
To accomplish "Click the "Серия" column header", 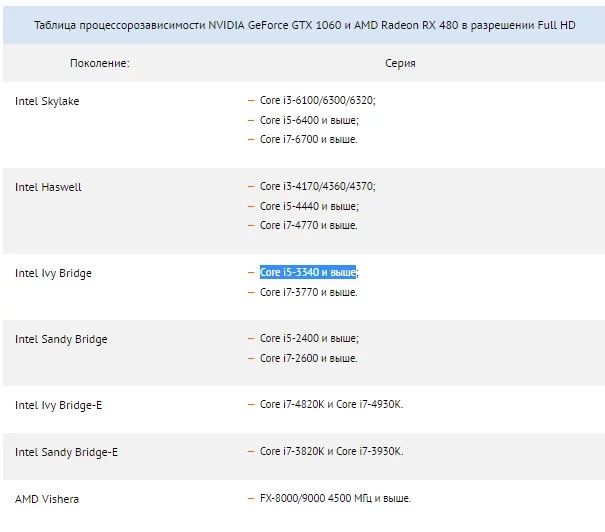I will pyautogui.click(x=400, y=63).
